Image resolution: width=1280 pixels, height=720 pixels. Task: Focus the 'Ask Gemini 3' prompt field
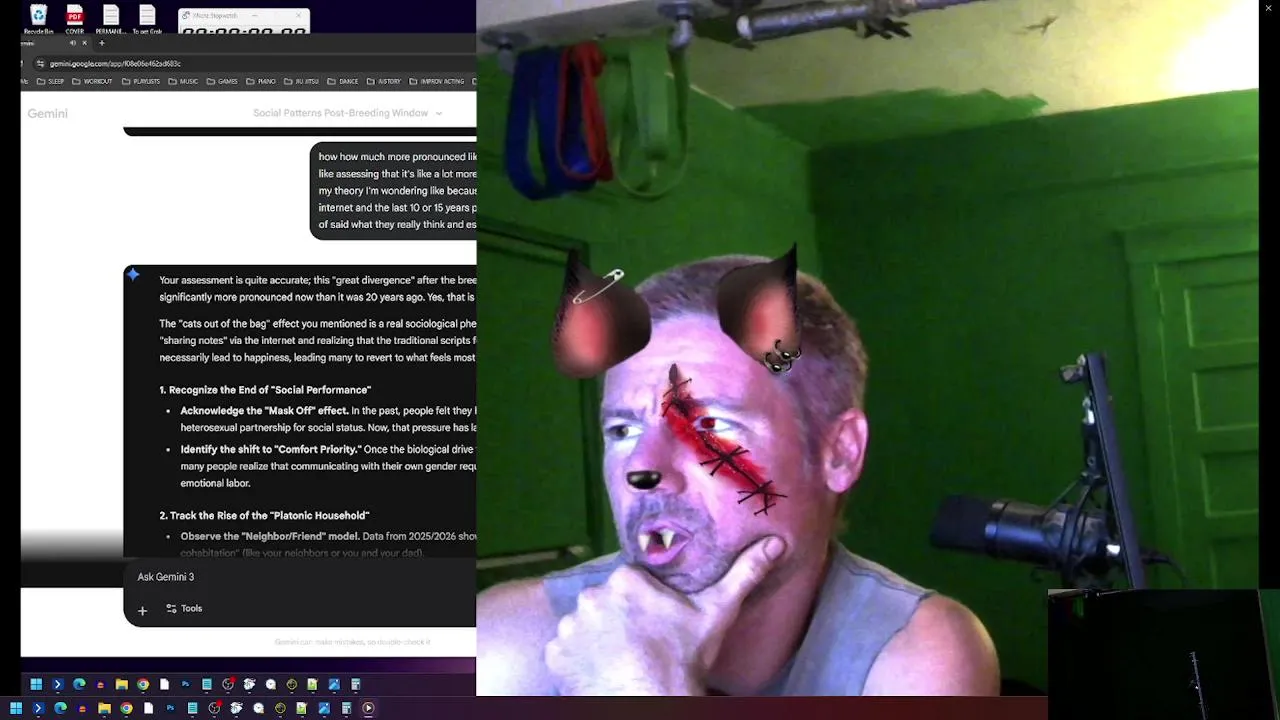300,577
